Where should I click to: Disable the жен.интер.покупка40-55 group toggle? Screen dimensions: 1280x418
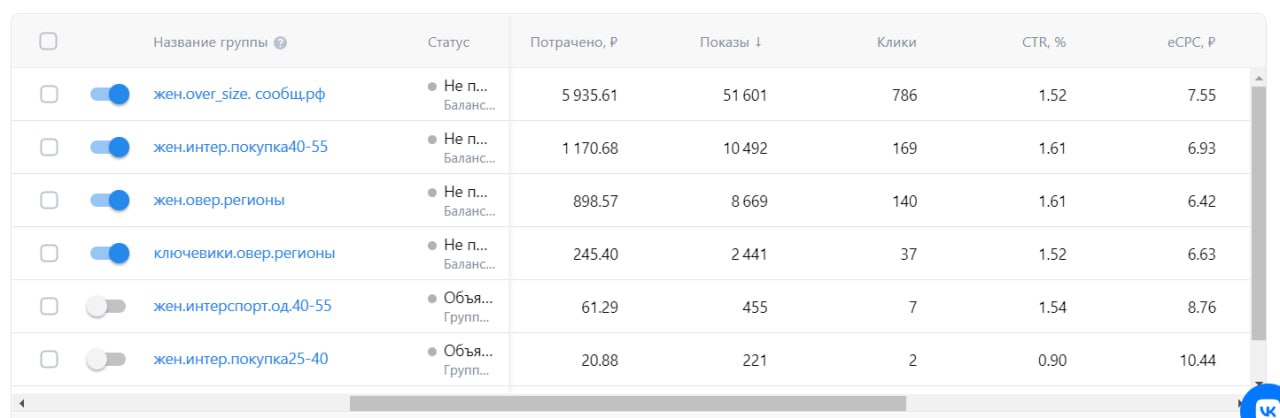point(109,147)
